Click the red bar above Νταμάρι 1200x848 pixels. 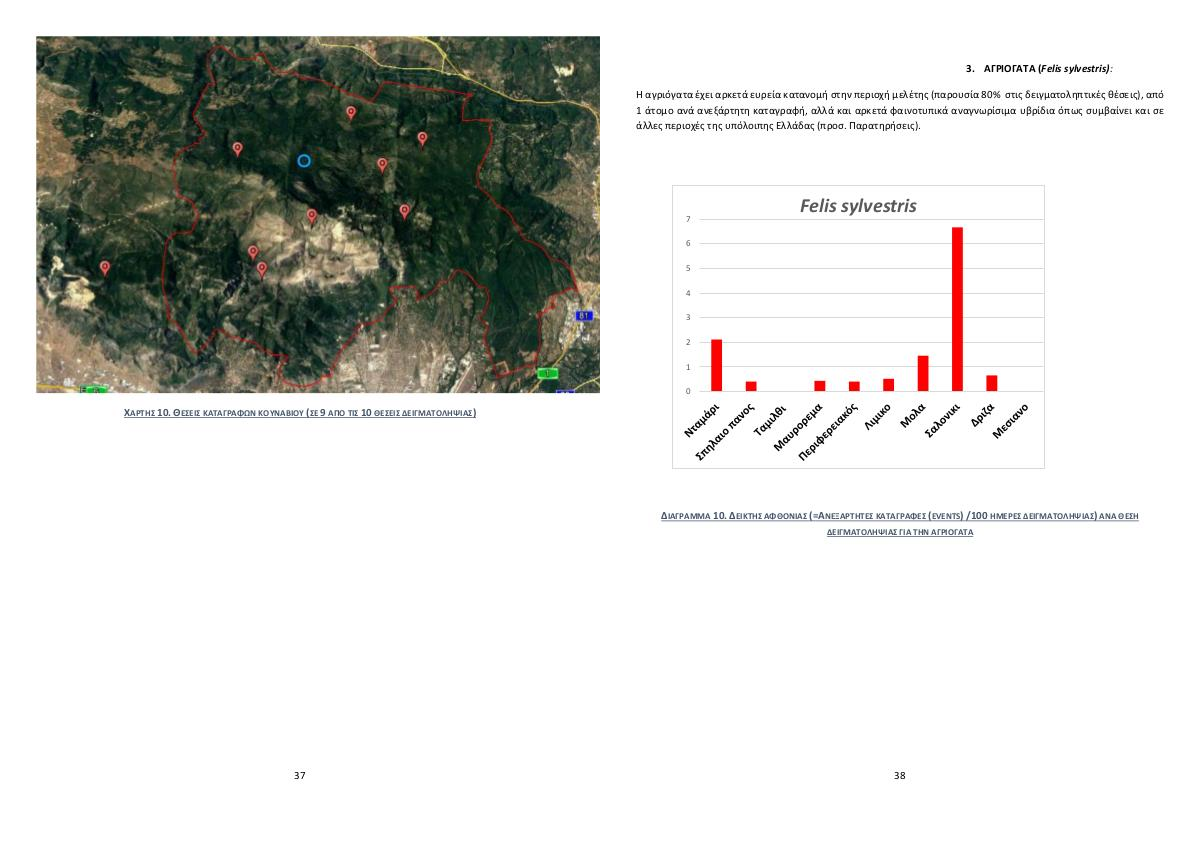tap(716, 365)
